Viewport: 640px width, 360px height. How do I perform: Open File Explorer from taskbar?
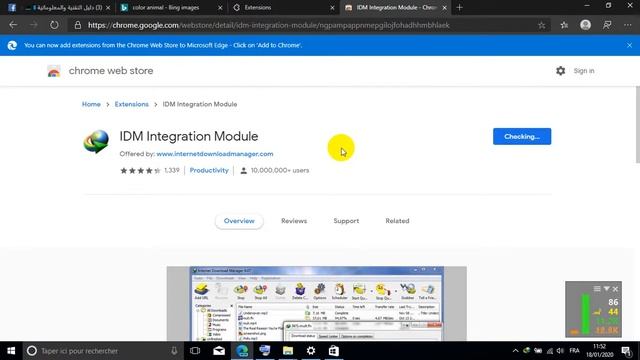click(x=288, y=351)
